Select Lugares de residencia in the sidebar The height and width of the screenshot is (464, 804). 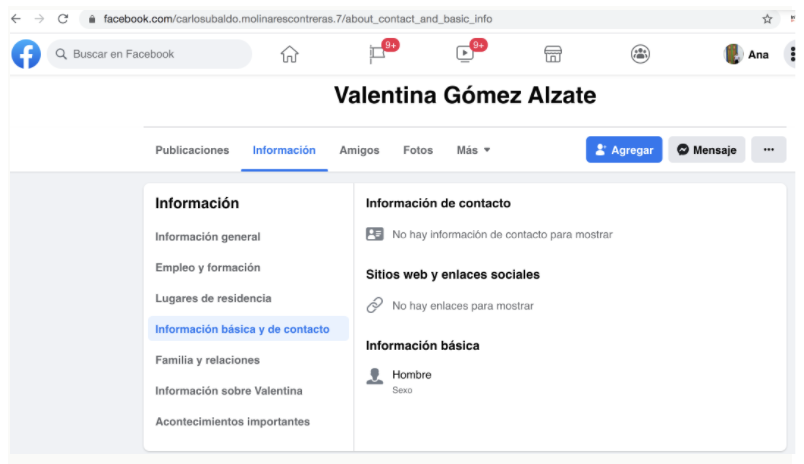(x=213, y=298)
